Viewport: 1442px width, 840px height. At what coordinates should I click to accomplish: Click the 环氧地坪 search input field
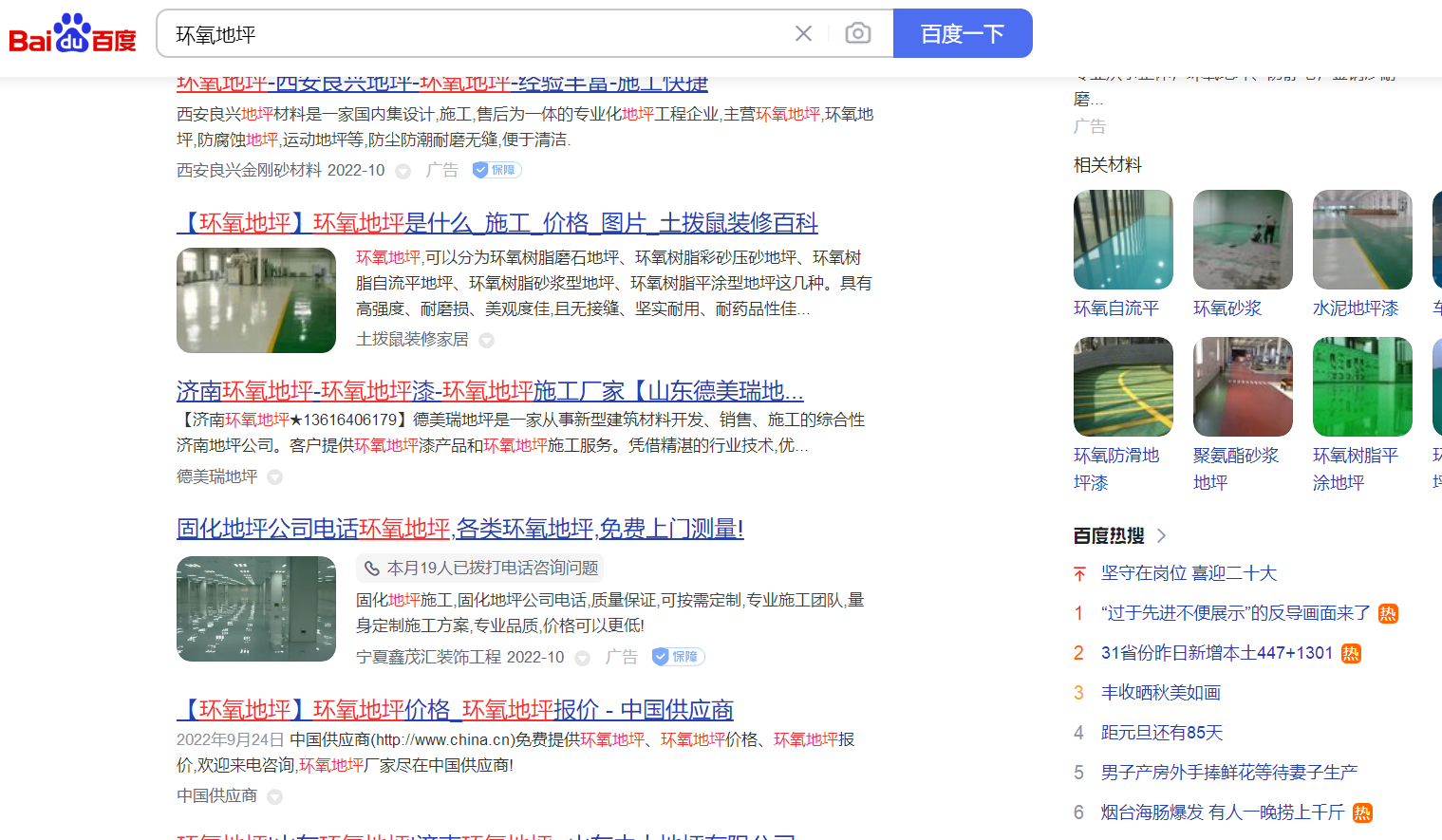[475, 34]
